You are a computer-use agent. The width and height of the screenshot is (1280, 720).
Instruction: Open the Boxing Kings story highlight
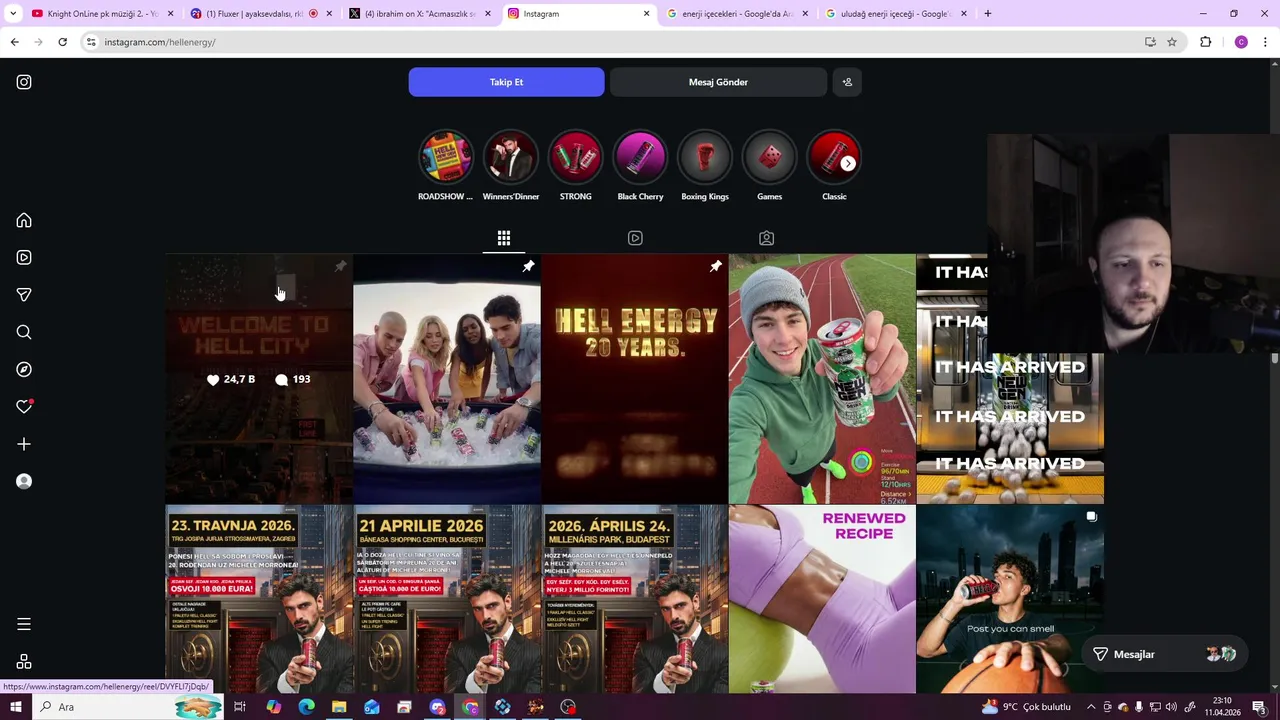[705, 166]
